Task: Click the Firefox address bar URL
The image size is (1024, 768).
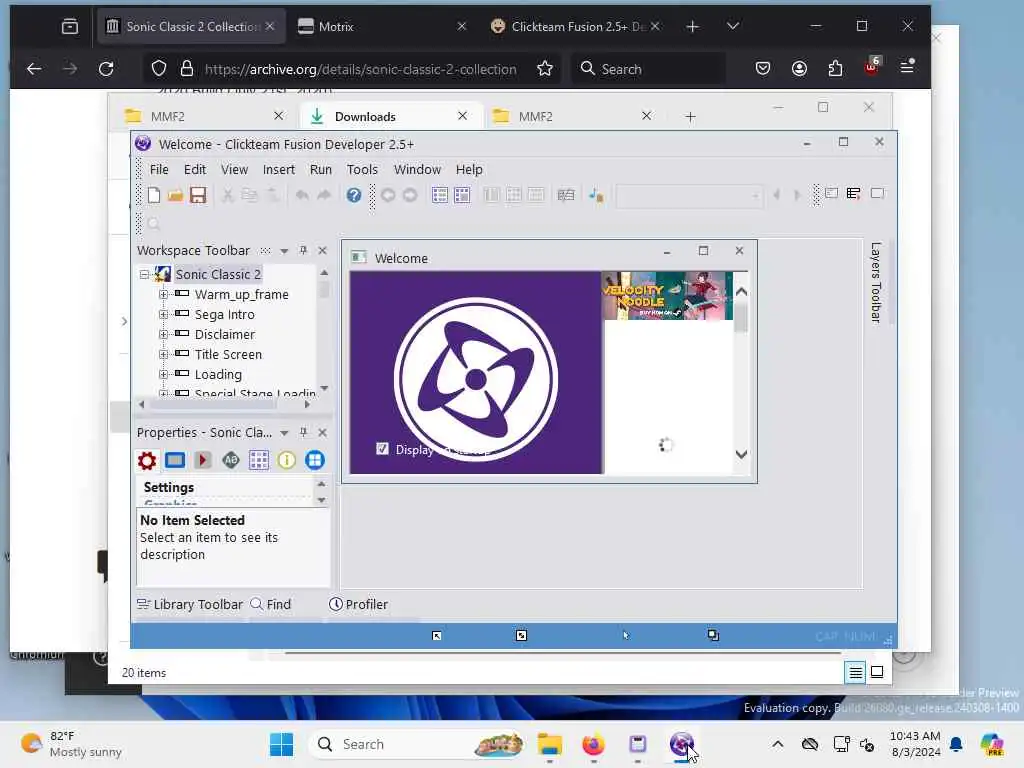Action: (x=360, y=69)
